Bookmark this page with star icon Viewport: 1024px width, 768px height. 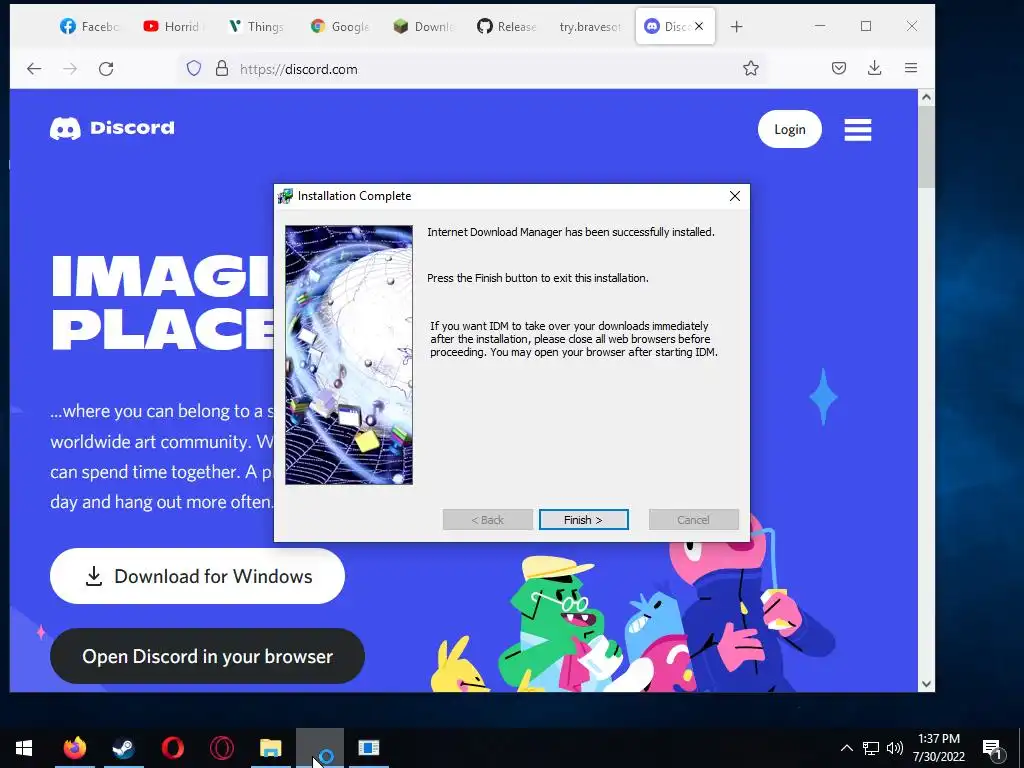click(x=751, y=69)
